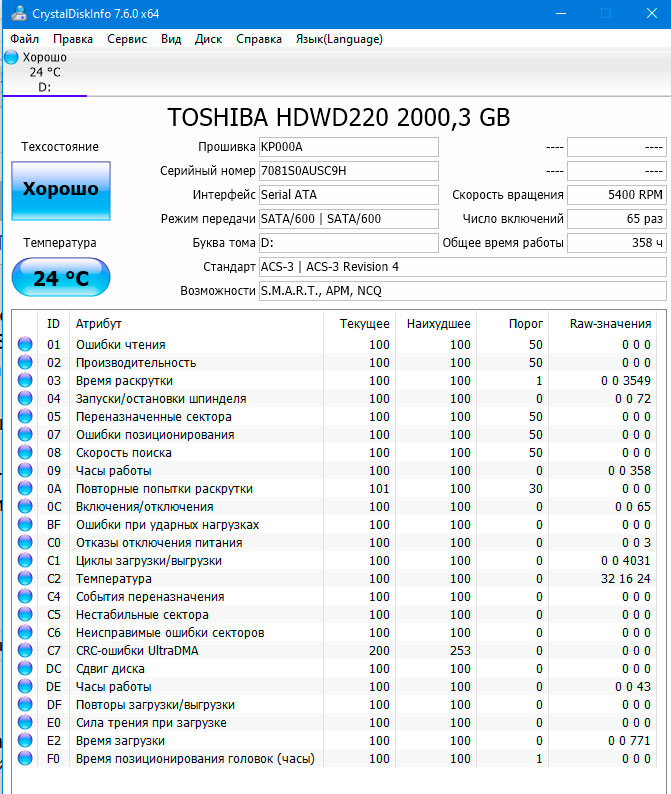Click status orb for Включения/отключения row
671x794 pixels.
tap(25, 506)
